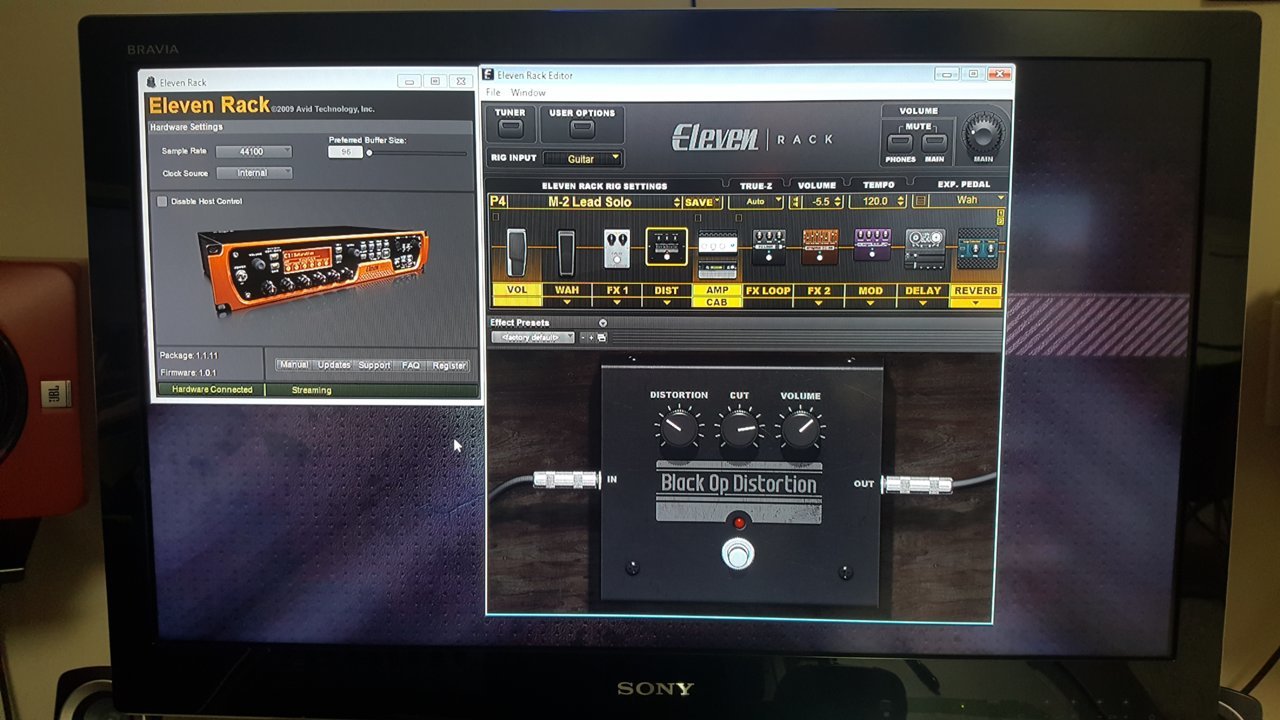Image resolution: width=1280 pixels, height=720 pixels.
Task: Select the highlighted distortion pedal in chain
Action: (x=666, y=247)
